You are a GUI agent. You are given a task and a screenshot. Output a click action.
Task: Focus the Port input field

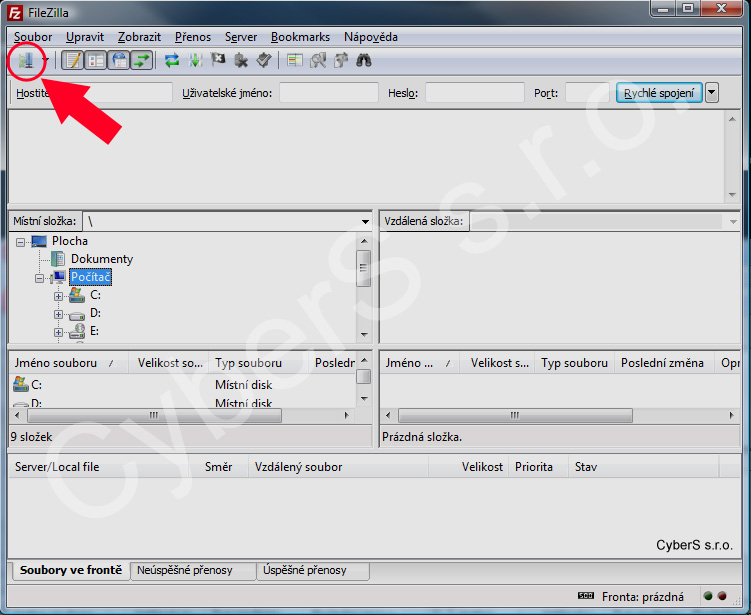(587, 93)
